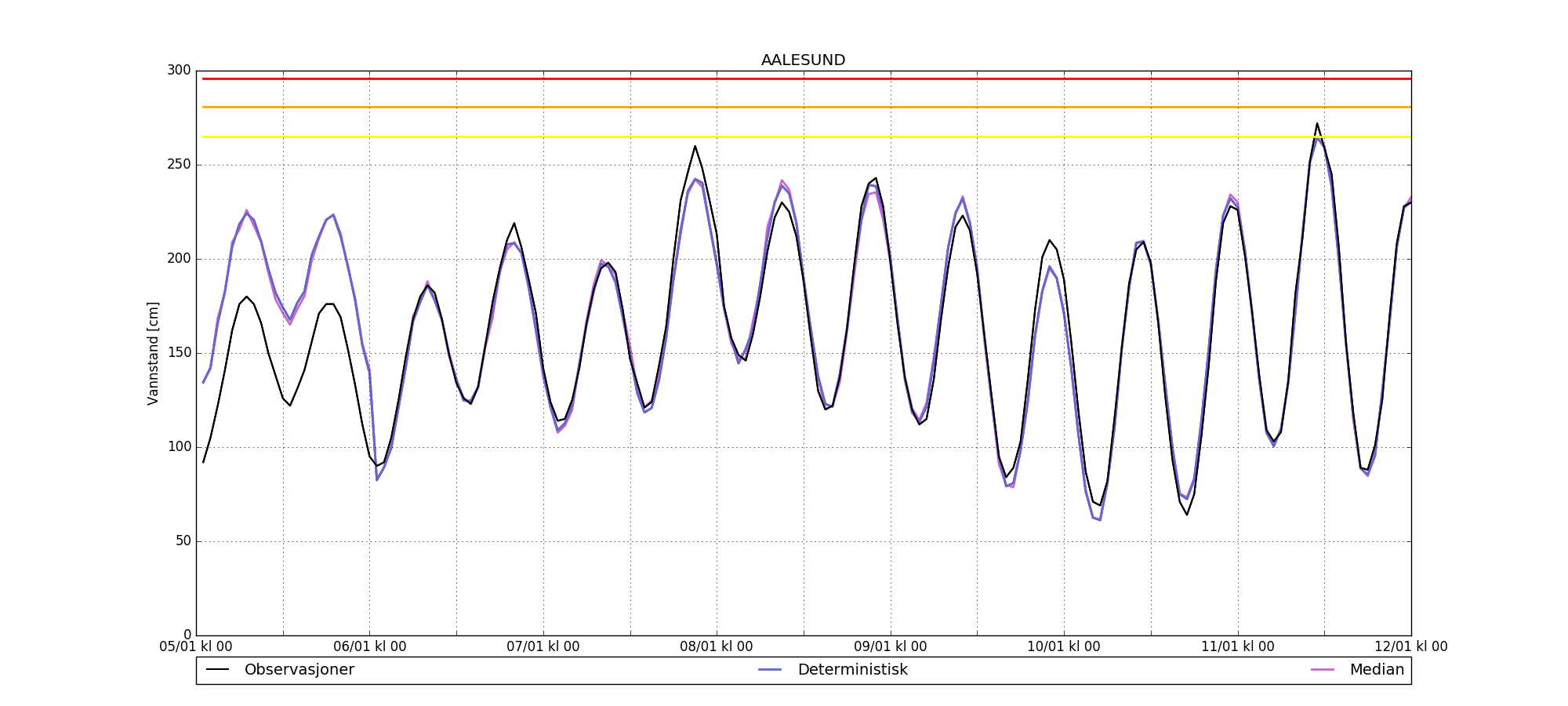Click the blue Deterministisk legend line swatch
The height and width of the screenshot is (706, 1568).
[770, 670]
